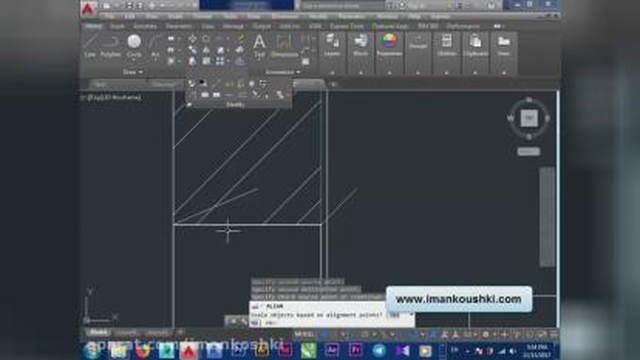The height and width of the screenshot is (360, 640).
Task: Click the viewport controls label at top-left
Action: point(112,98)
